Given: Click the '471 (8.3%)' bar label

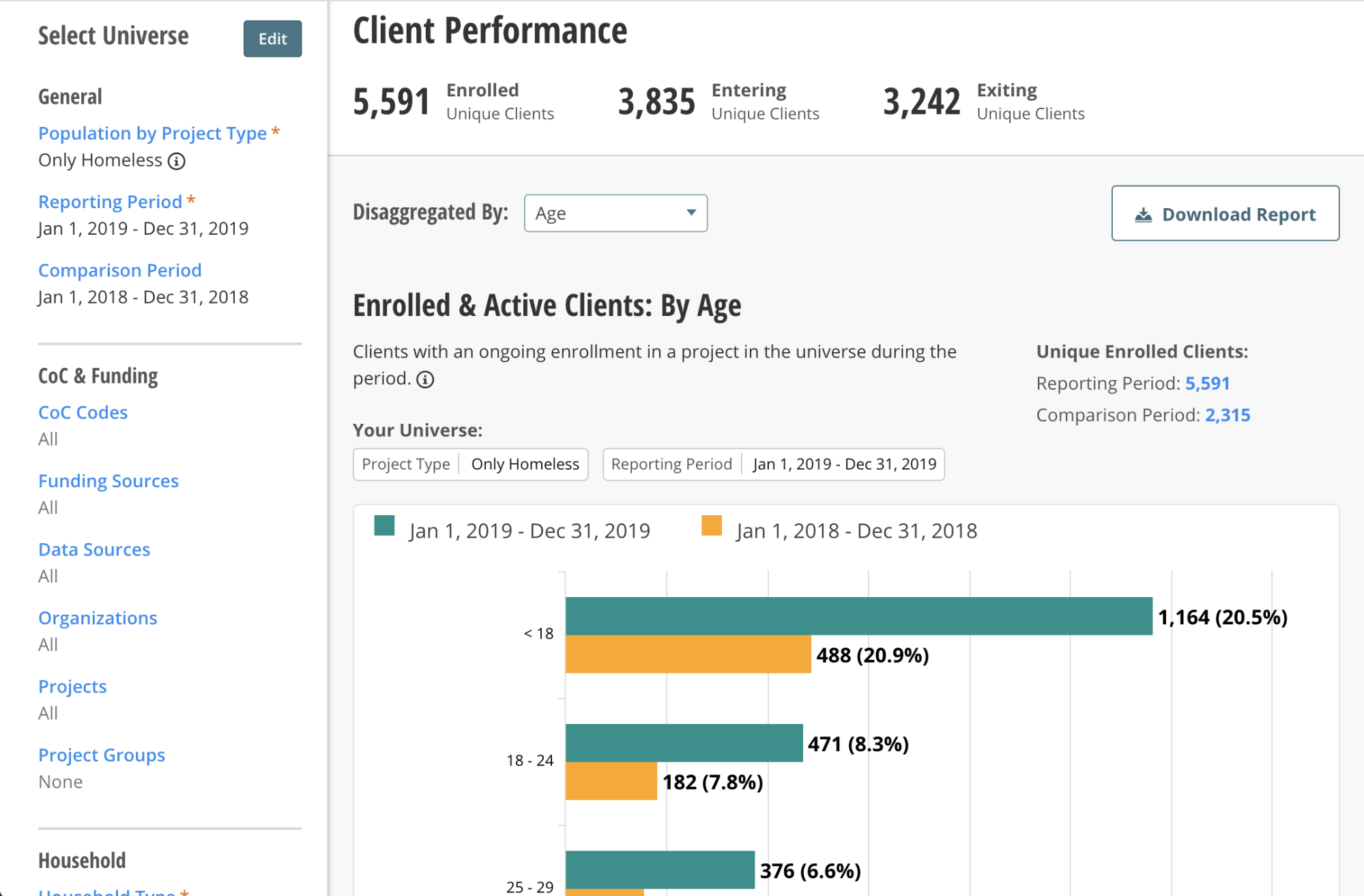Looking at the screenshot, I should pos(858,745).
